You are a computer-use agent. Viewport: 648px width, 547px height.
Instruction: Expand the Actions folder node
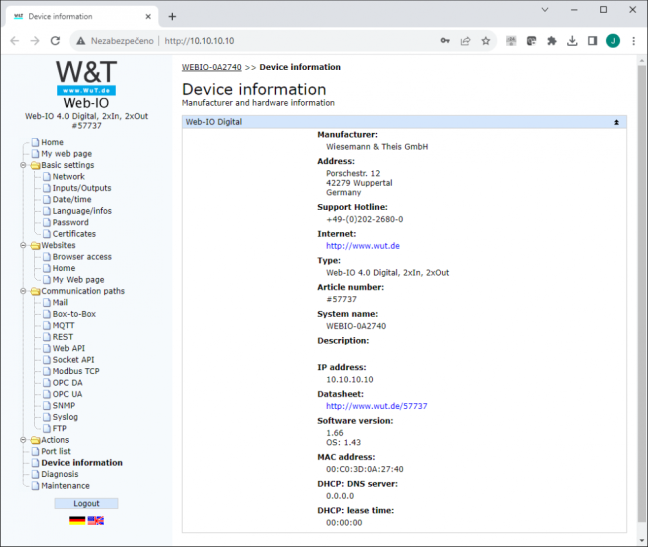click(23, 440)
